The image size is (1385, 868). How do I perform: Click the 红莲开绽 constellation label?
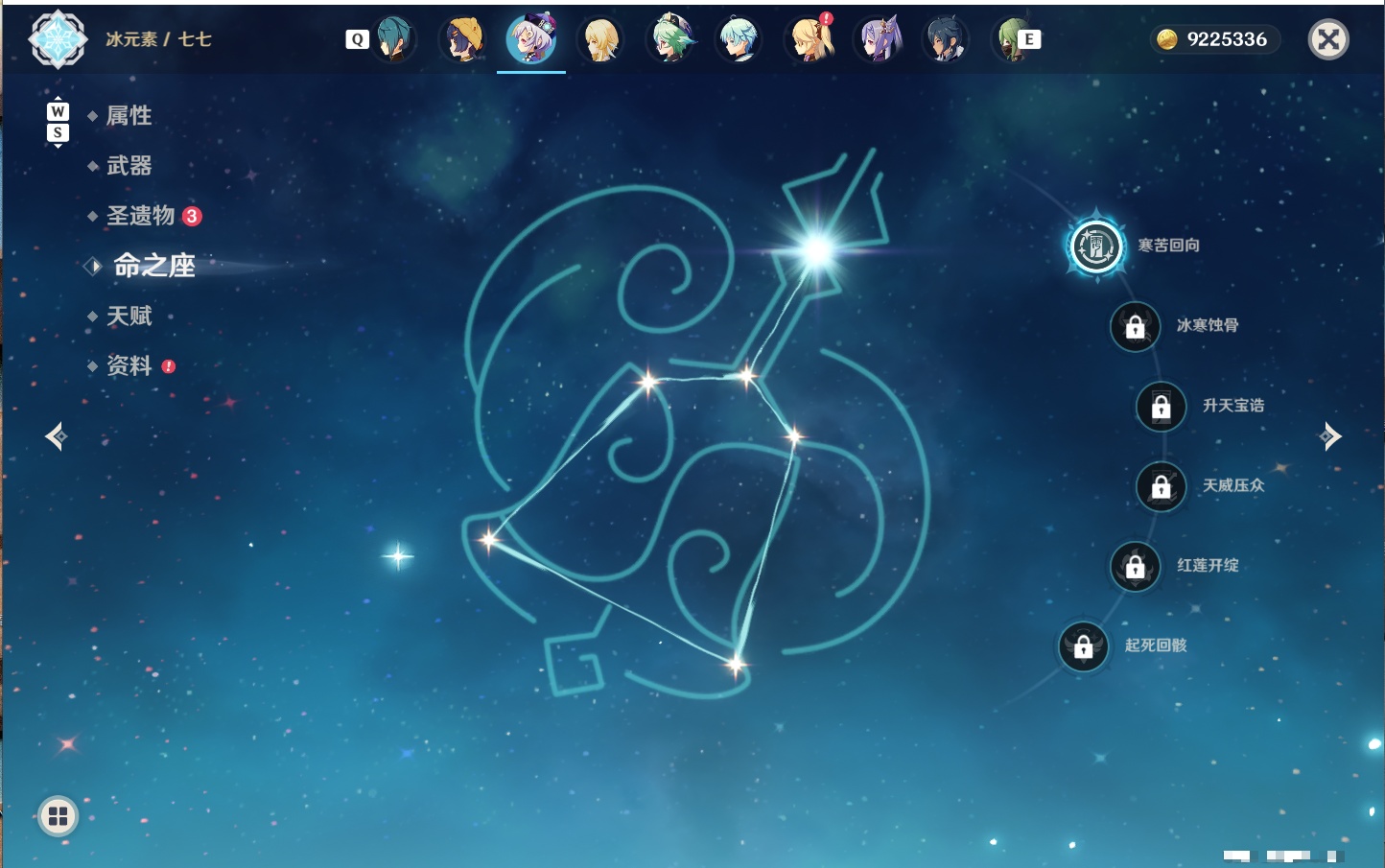pyautogui.click(x=1208, y=566)
